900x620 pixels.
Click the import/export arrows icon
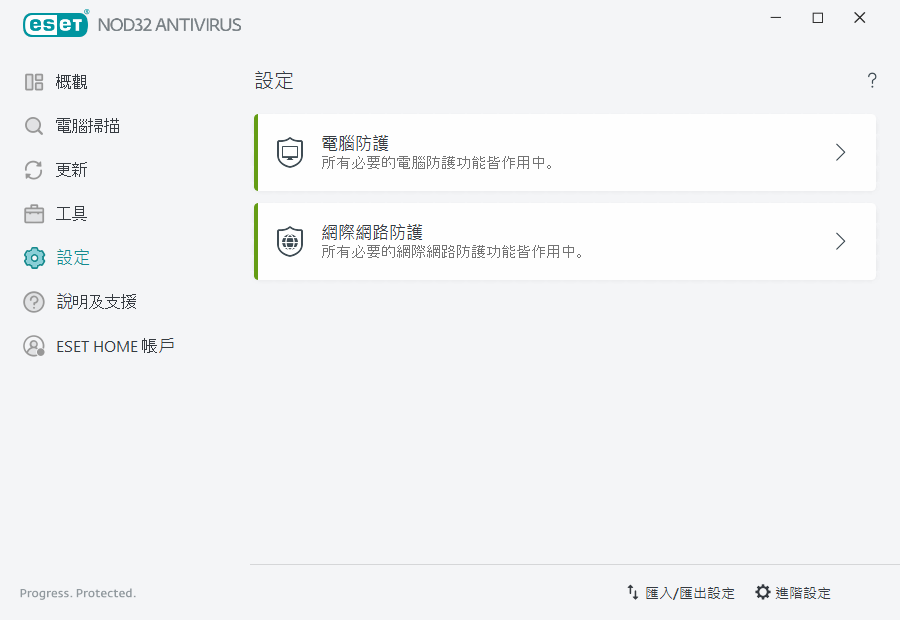[632, 593]
